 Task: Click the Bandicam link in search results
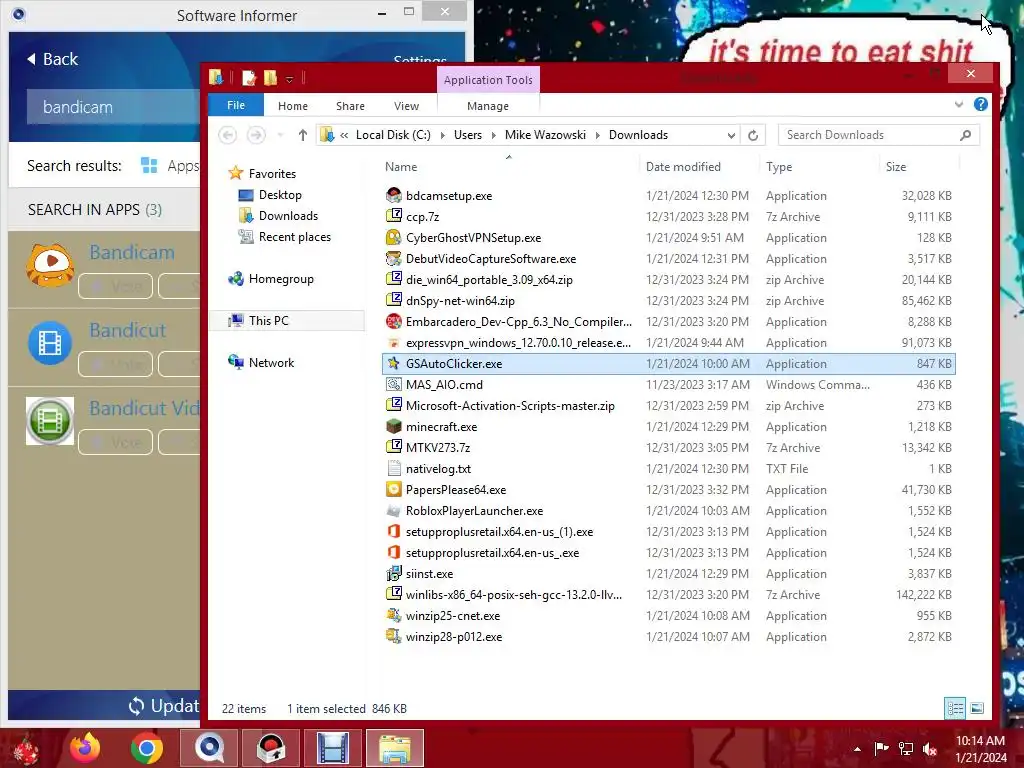(x=132, y=252)
